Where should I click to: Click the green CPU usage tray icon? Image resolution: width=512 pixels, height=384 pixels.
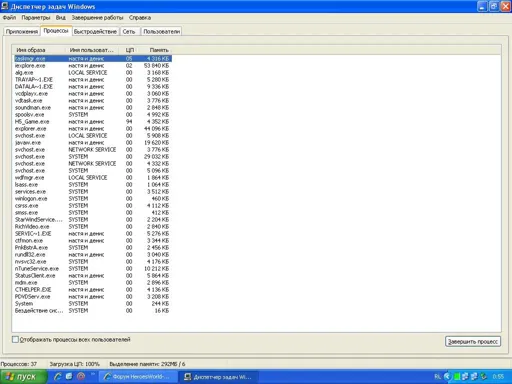(x=457, y=377)
